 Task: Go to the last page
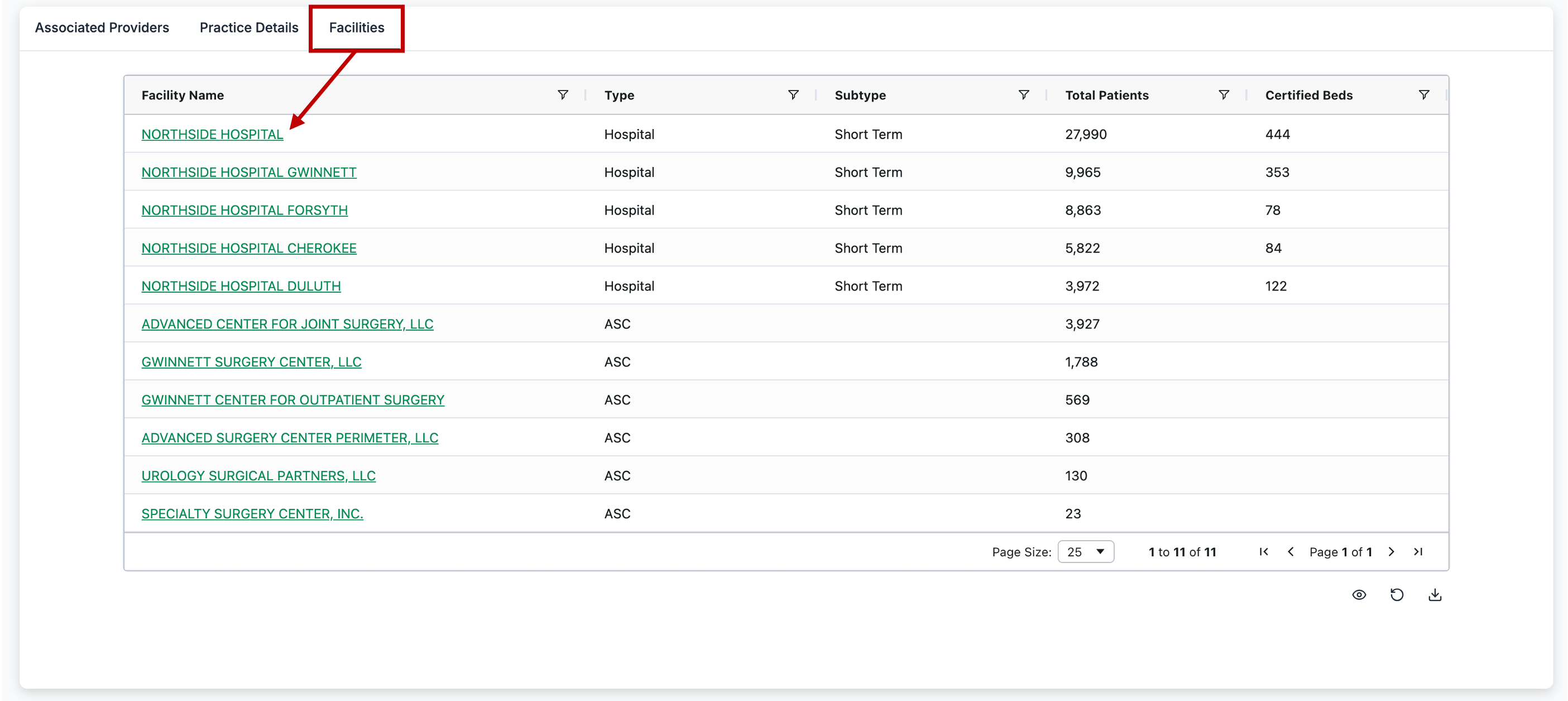coord(1418,552)
